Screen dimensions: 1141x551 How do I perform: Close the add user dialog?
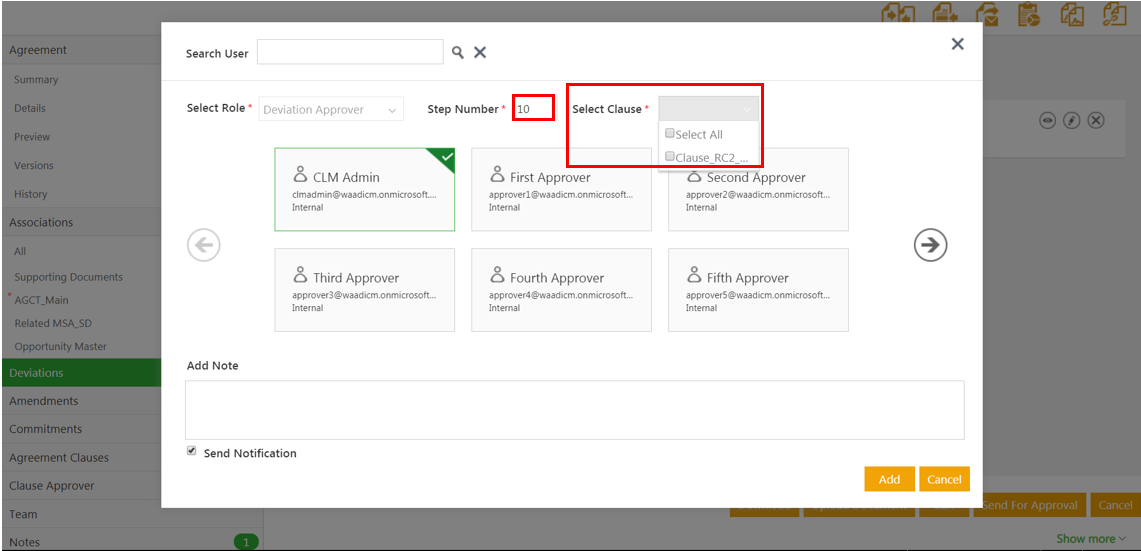pyautogui.click(x=957, y=44)
